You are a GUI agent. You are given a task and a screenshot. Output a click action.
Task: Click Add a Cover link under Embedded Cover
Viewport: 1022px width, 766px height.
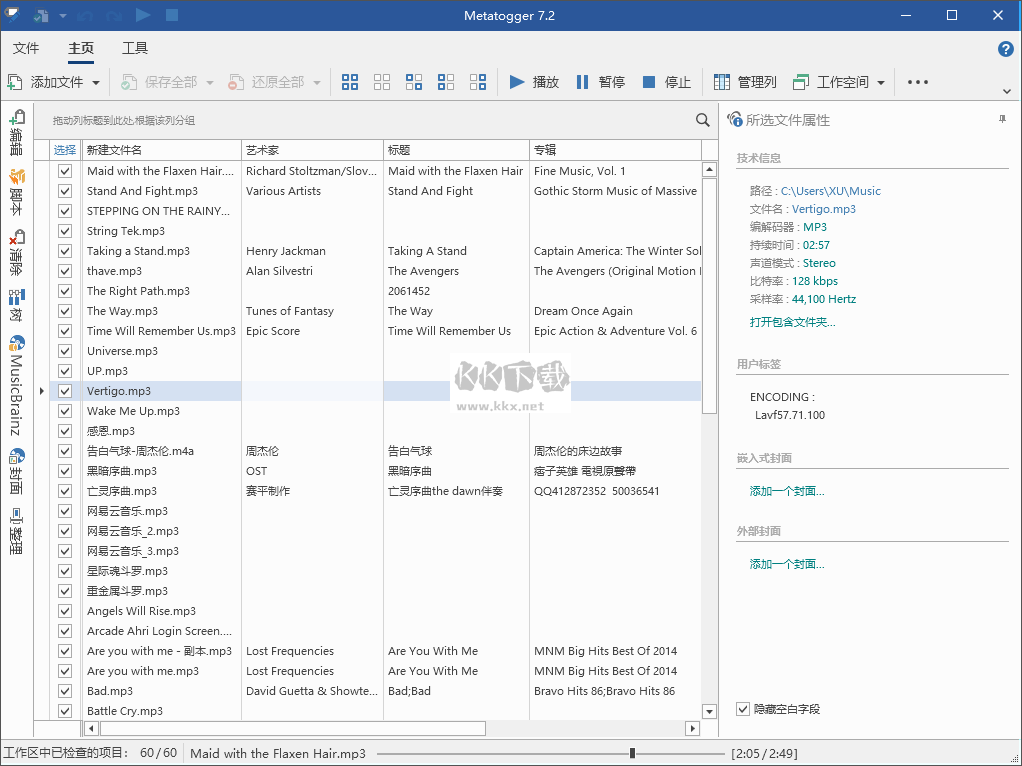787,491
